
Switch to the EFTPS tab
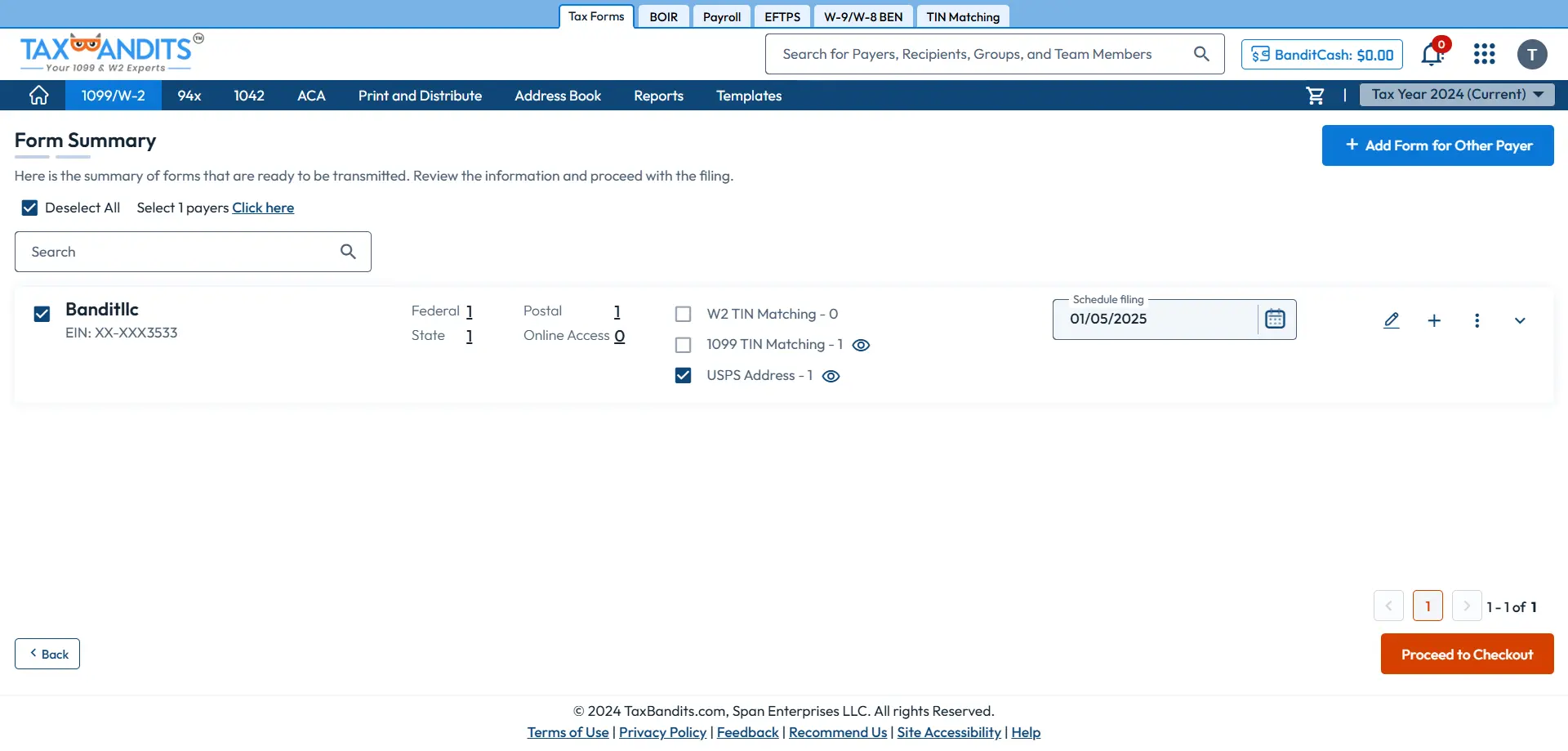782,16
